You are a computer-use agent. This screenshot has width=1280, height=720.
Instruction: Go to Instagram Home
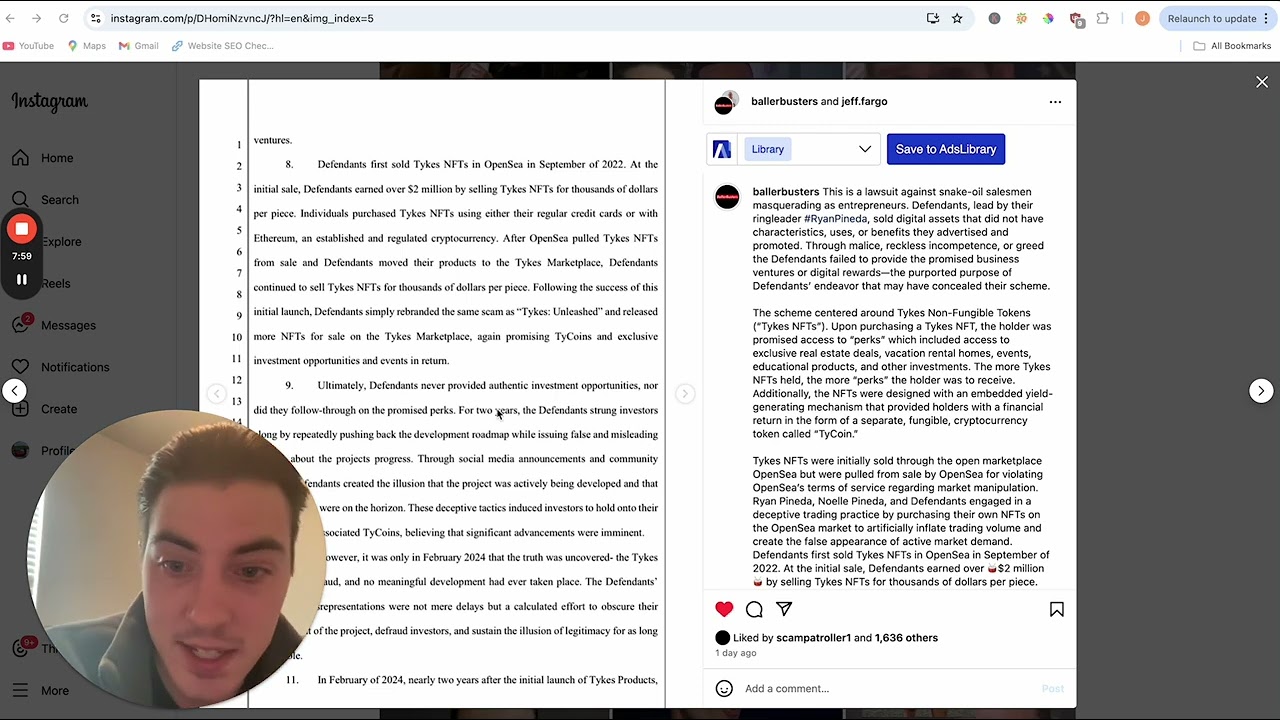(44, 158)
